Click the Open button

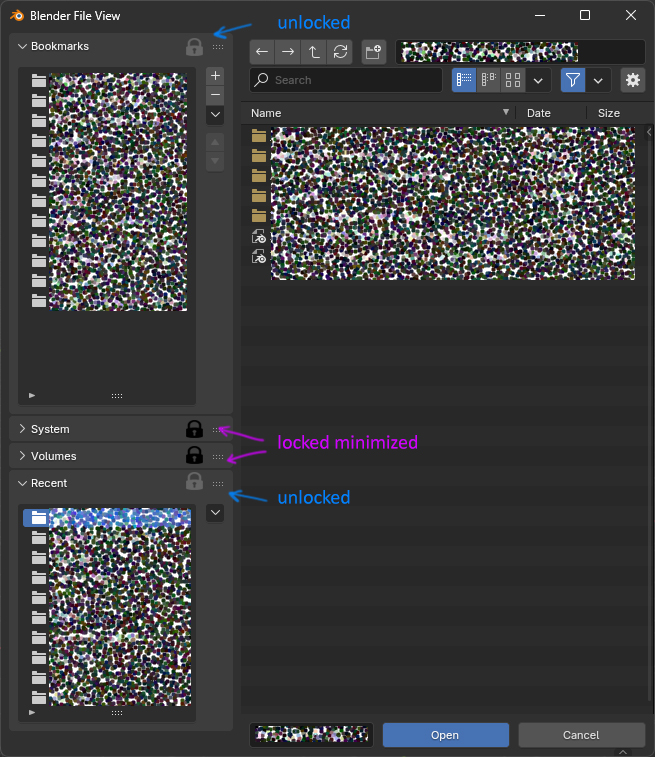coord(446,735)
